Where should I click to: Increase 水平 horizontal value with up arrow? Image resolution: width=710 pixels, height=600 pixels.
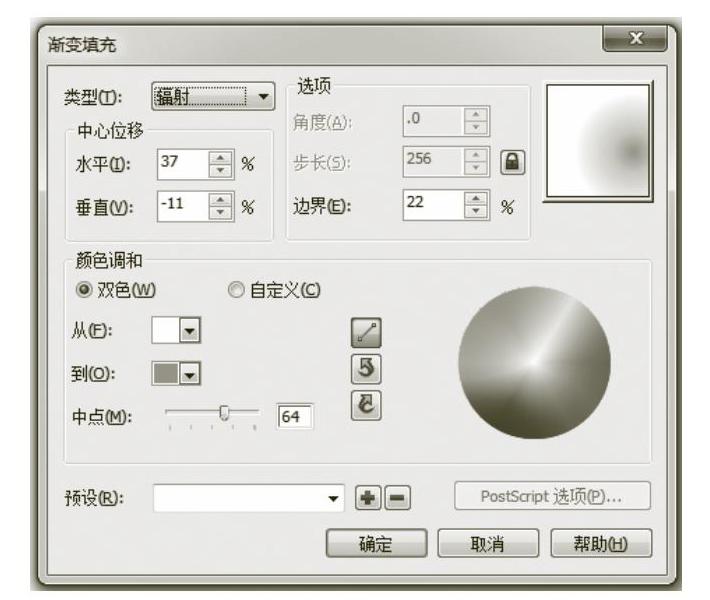[x=221, y=157]
